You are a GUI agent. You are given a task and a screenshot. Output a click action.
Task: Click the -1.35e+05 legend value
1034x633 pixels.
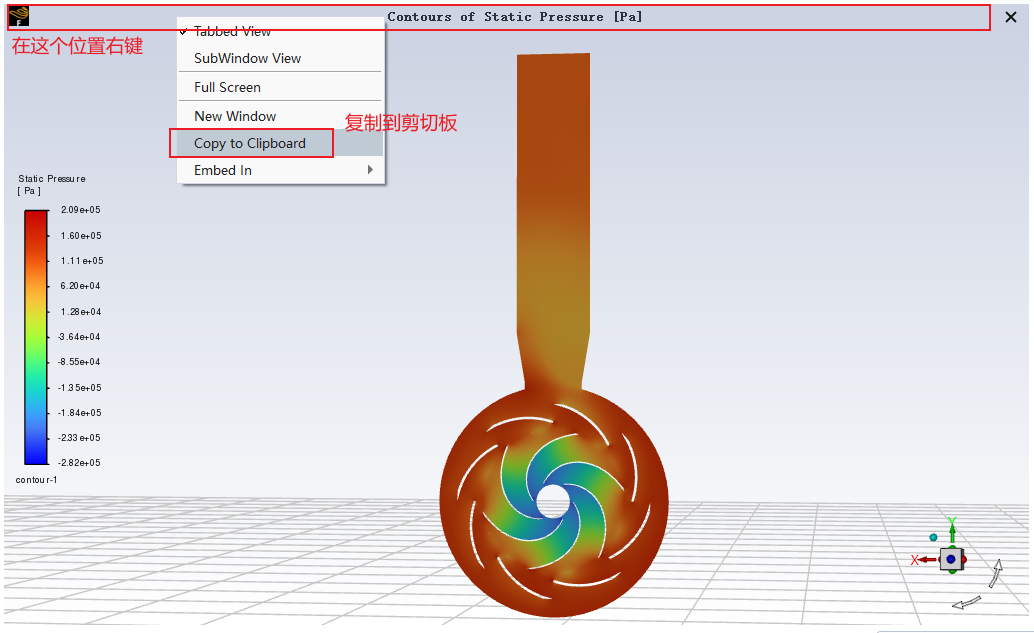[79, 388]
